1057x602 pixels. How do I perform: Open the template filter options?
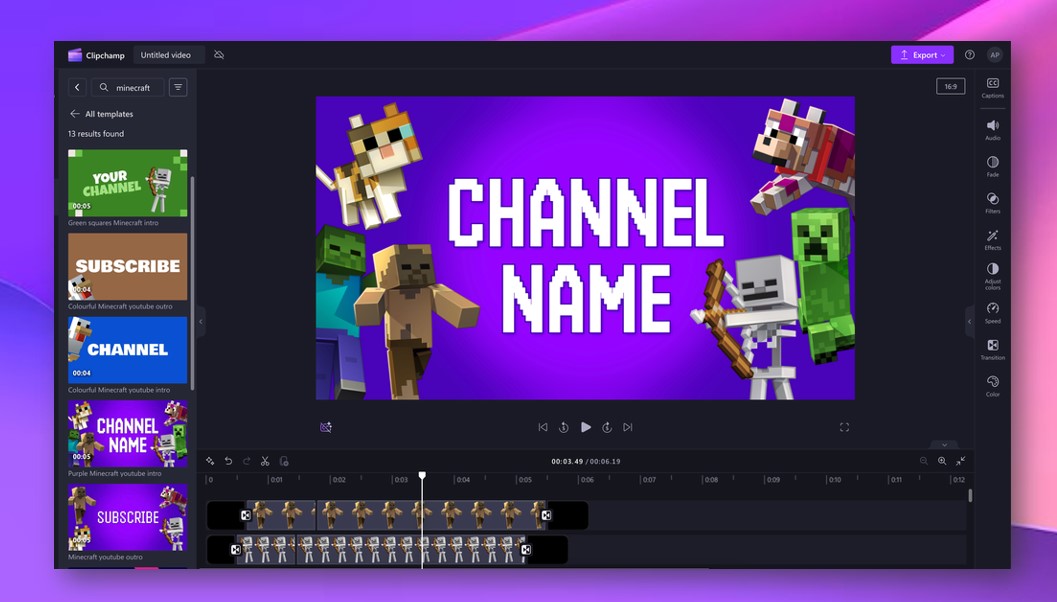click(x=178, y=87)
